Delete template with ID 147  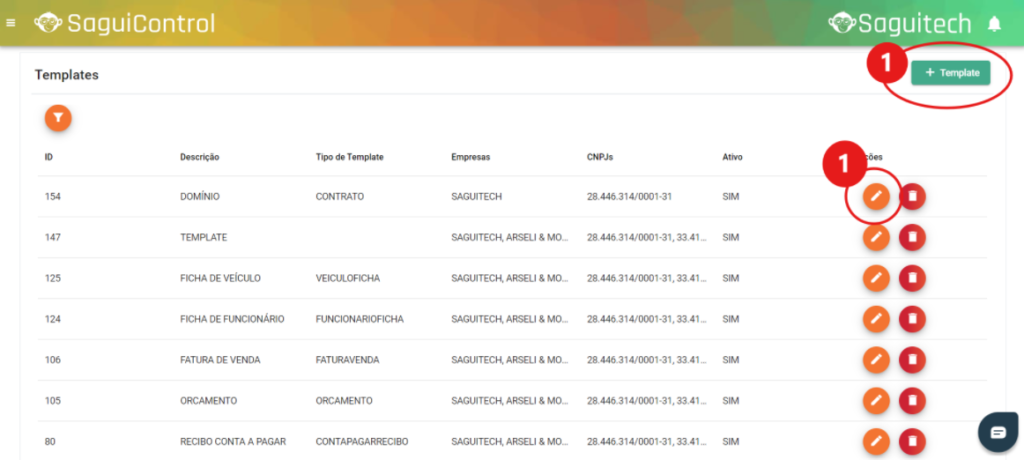pyautogui.click(x=912, y=237)
